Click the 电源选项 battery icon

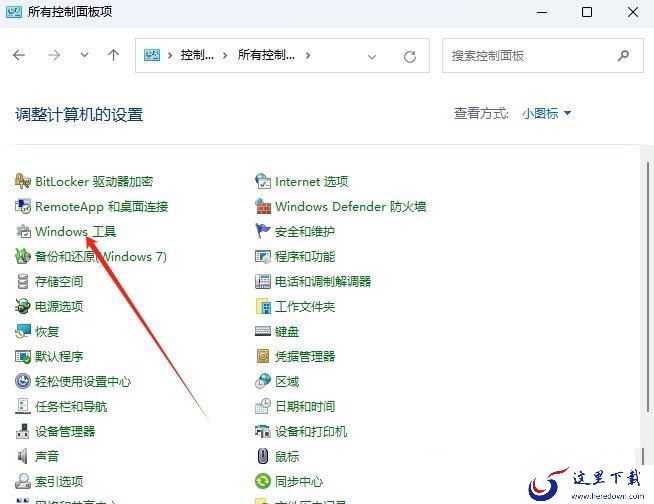pos(23,307)
